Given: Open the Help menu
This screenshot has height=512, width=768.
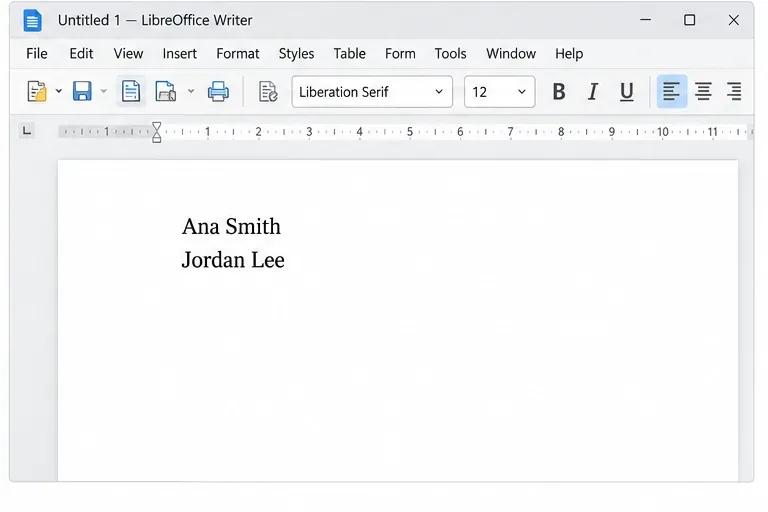Looking at the screenshot, I should click(569, 53).
